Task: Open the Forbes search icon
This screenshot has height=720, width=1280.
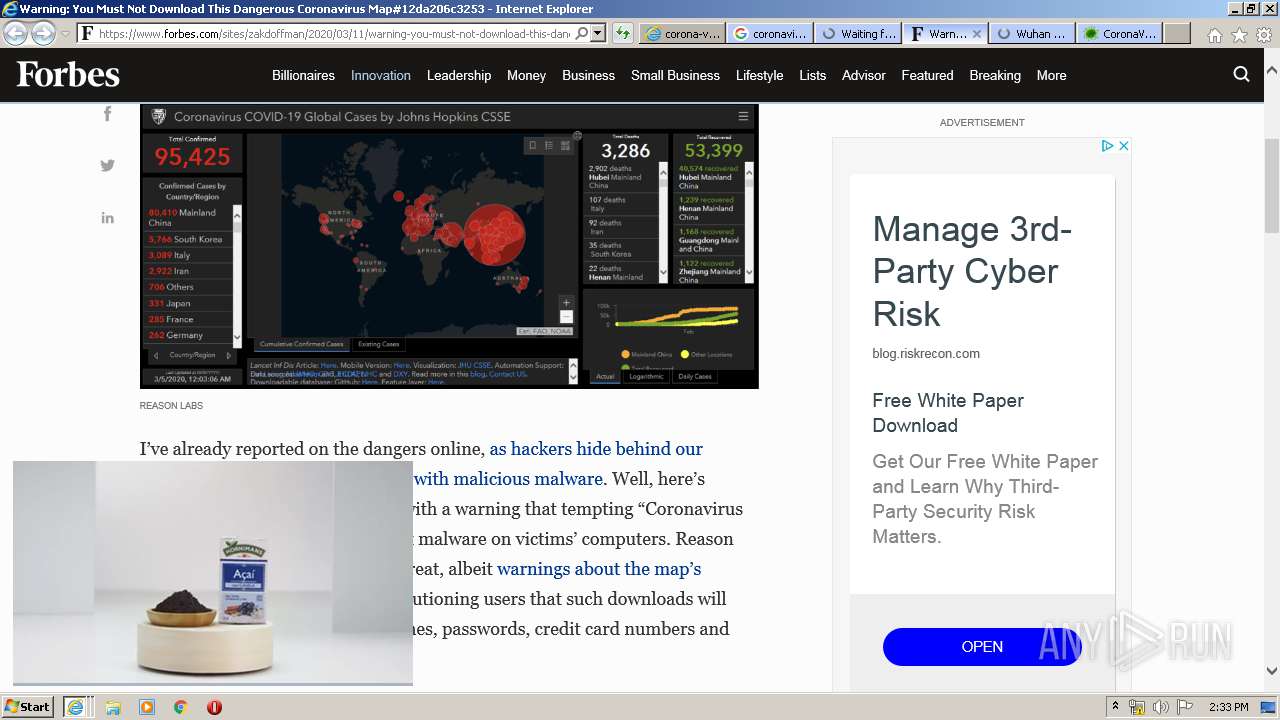Action: pos(1241,74)
